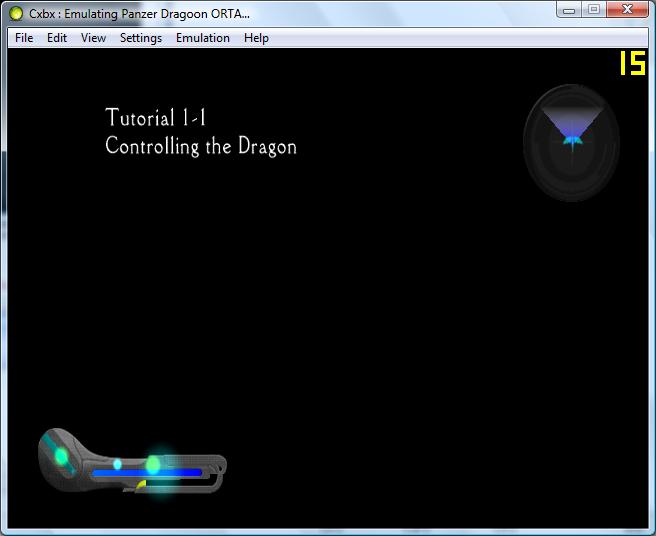Open the Edit menu
Screen dimensions: 656x536
coord(57,38)
